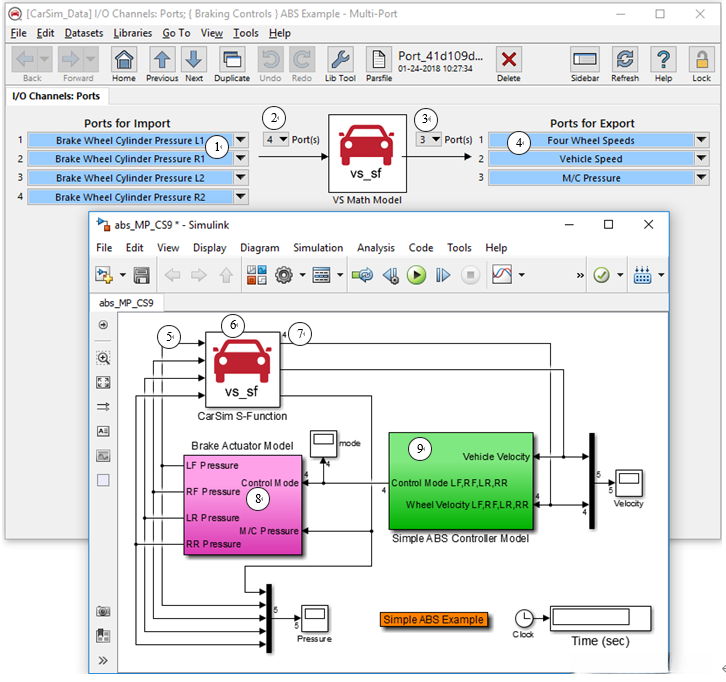
Task: Click the Duplicate dataset icon
Action: (232, 60)
